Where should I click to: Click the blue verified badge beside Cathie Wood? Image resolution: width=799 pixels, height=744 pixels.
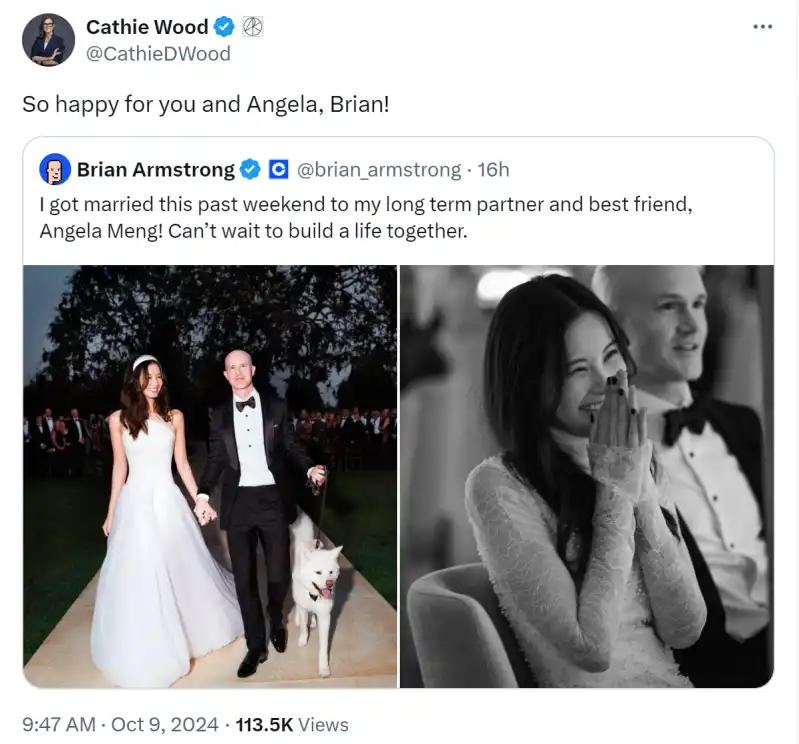click(226, 28)
